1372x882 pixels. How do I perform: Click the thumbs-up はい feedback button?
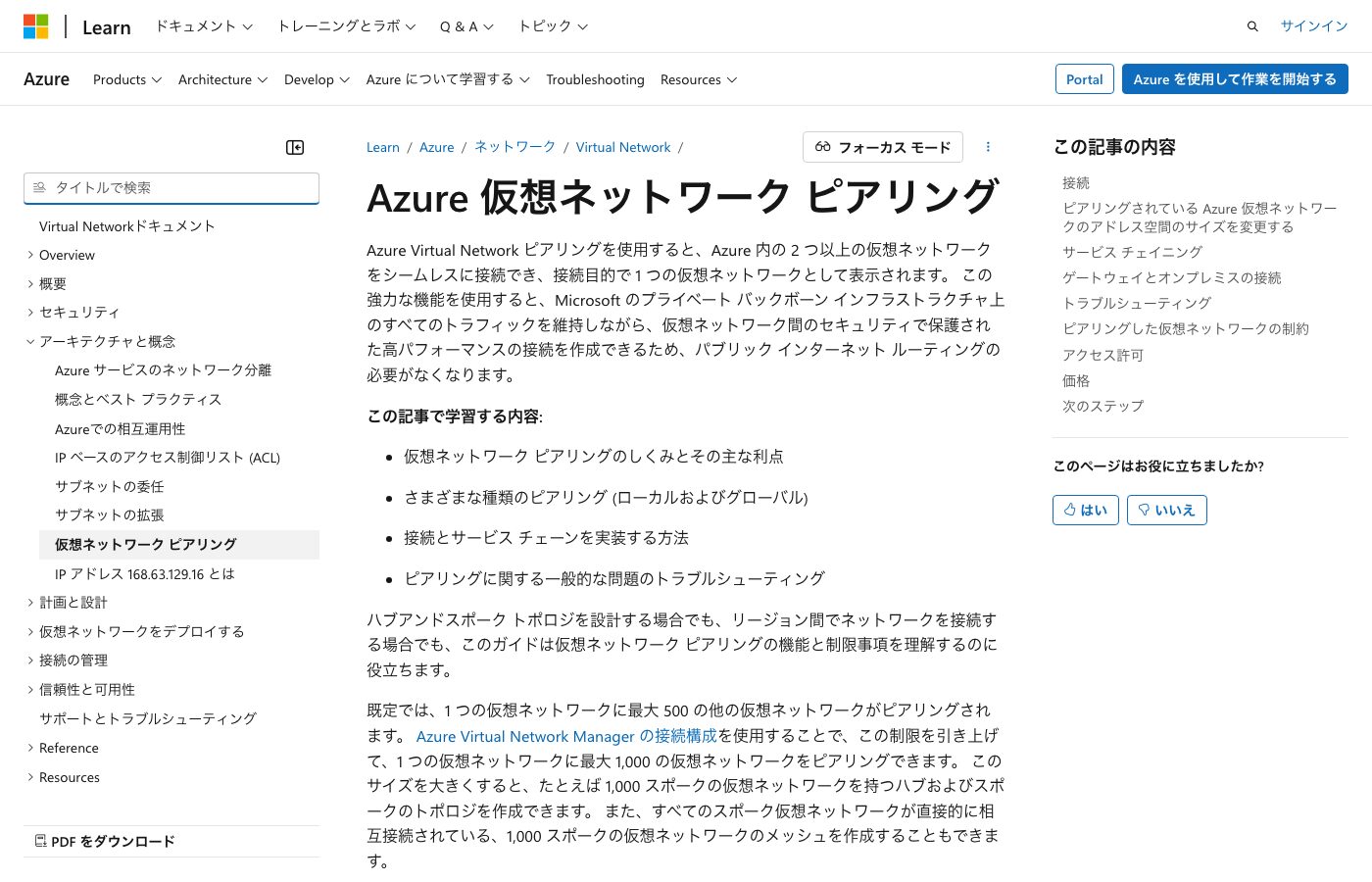[1085, 510]
